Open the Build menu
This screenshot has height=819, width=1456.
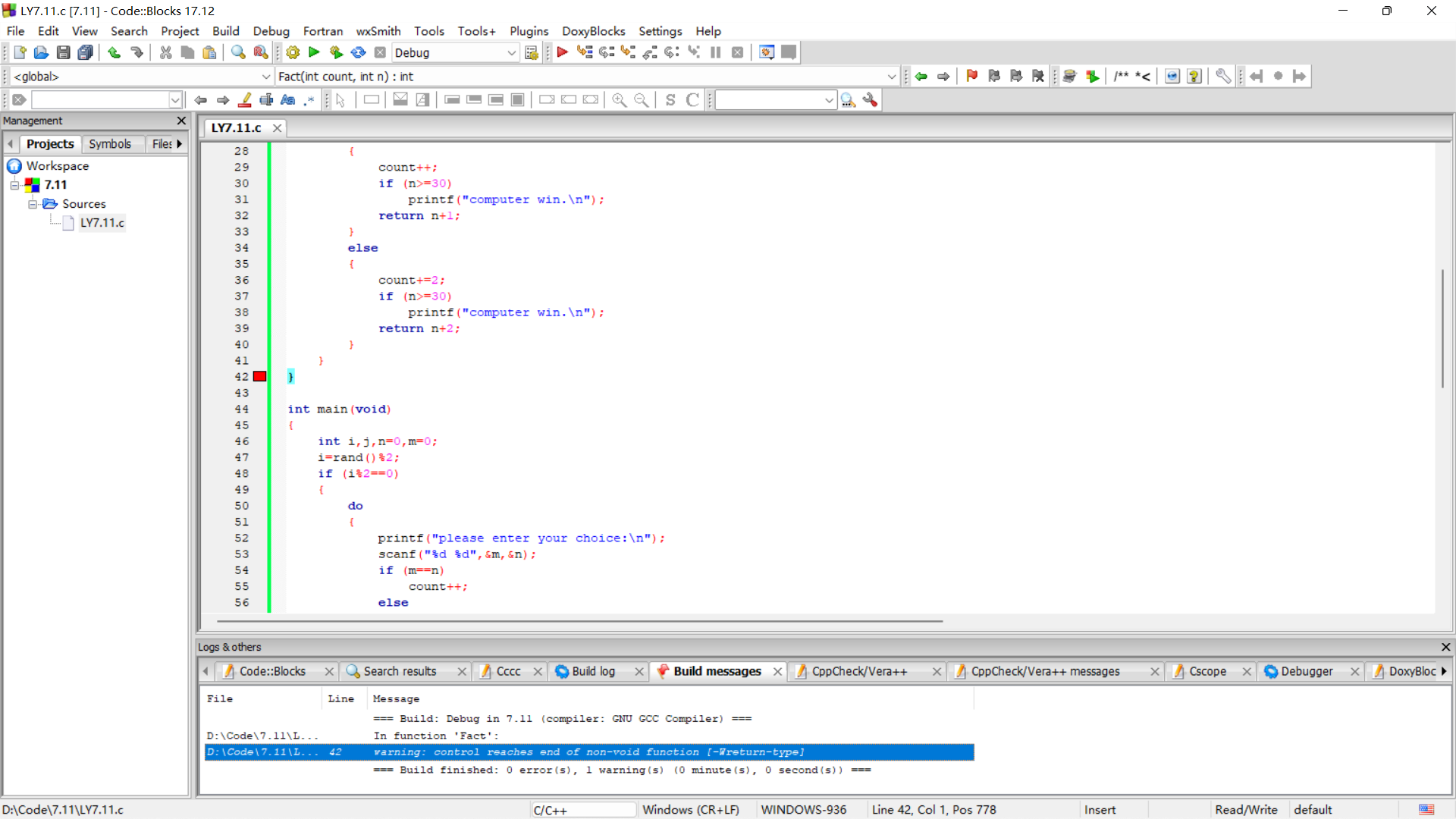(225, 31)
